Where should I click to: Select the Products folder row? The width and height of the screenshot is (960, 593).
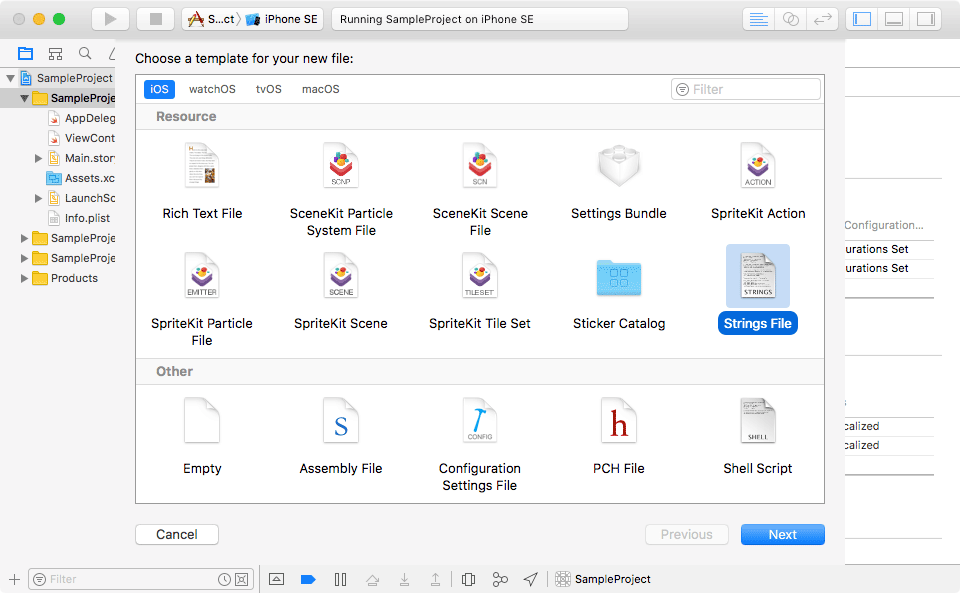tap(58, 278)
